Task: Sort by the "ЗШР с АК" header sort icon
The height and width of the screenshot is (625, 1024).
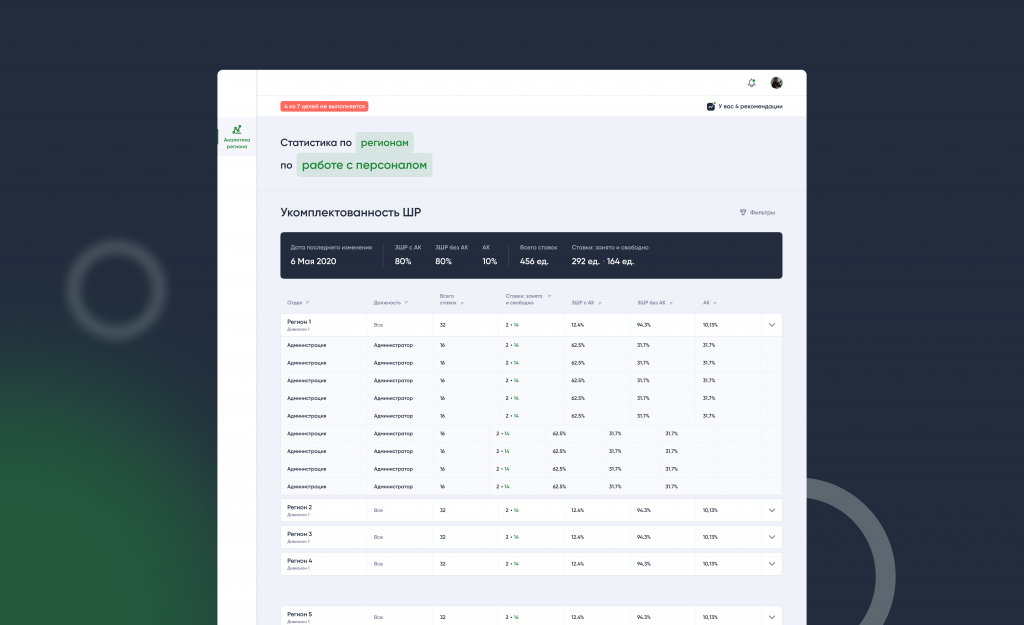Action: (600, 303)
